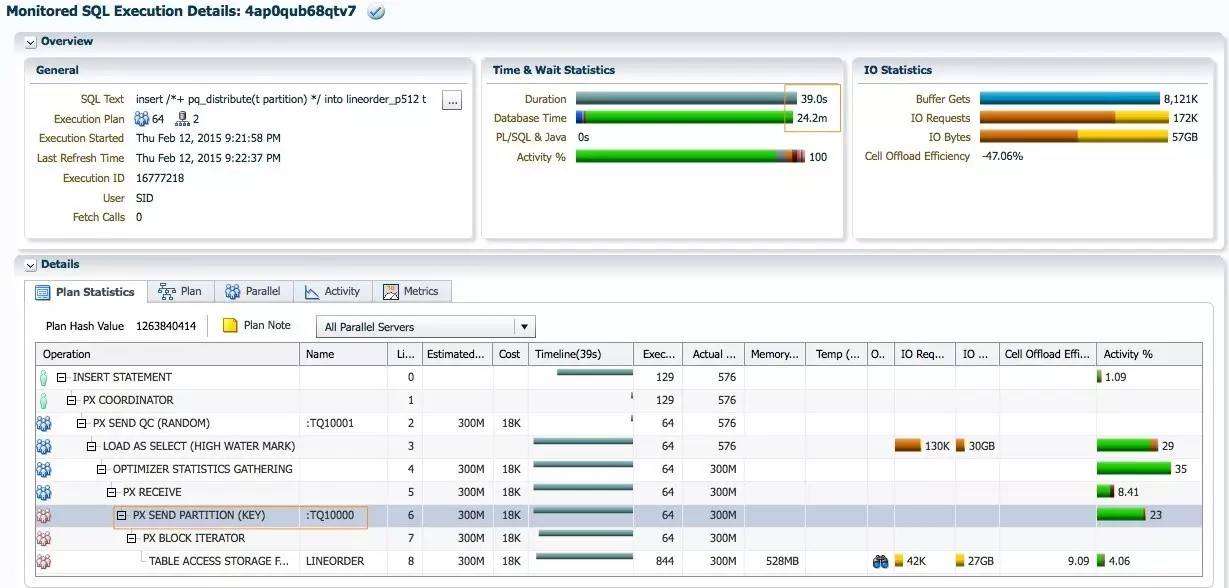The image size is (1229, 588).
Task: Collapse the Details section
Action: click(x=30, y=265)
